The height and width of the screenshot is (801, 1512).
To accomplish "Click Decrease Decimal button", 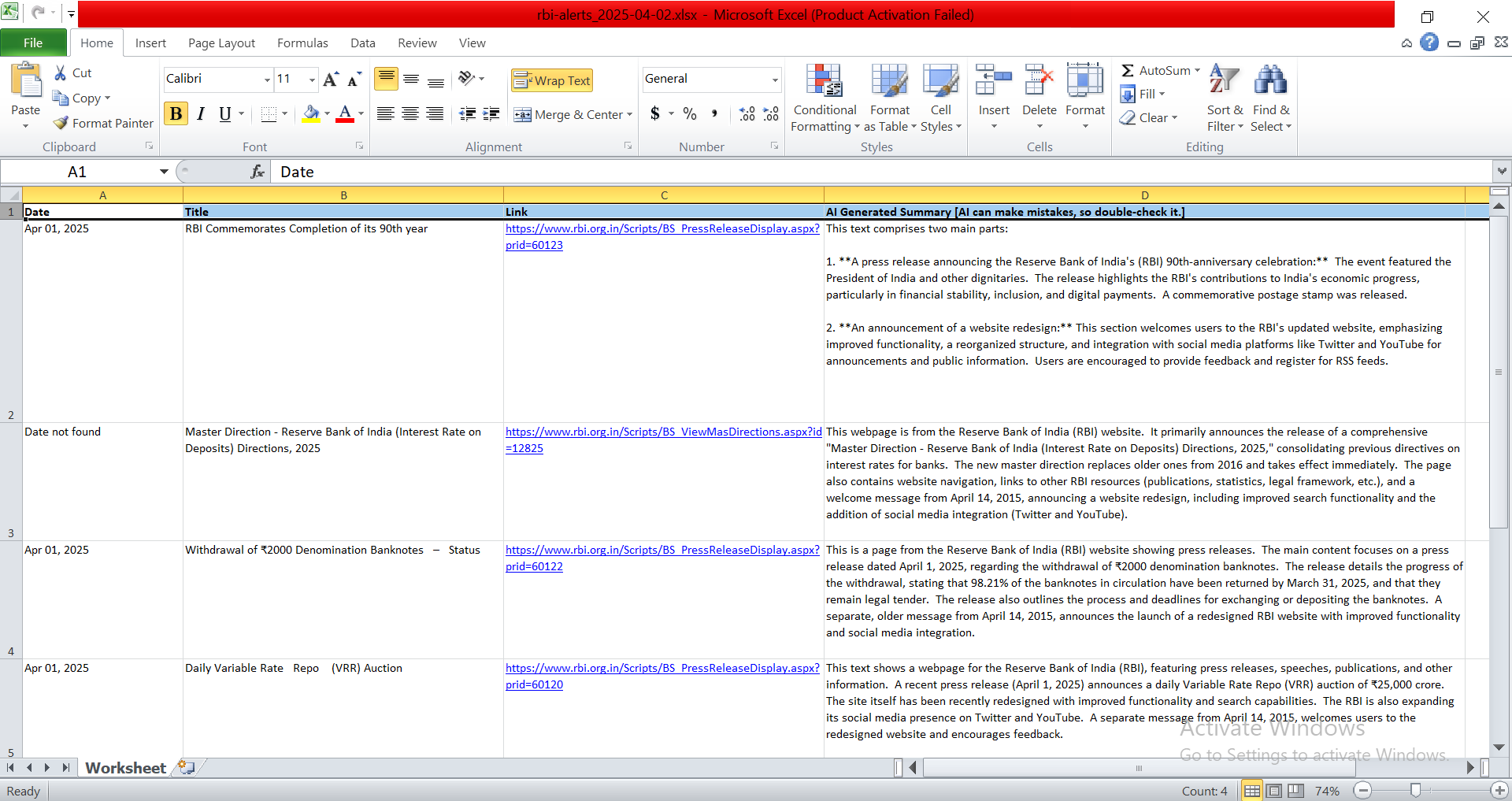I will pyautogui.click(x=771, y=114).
